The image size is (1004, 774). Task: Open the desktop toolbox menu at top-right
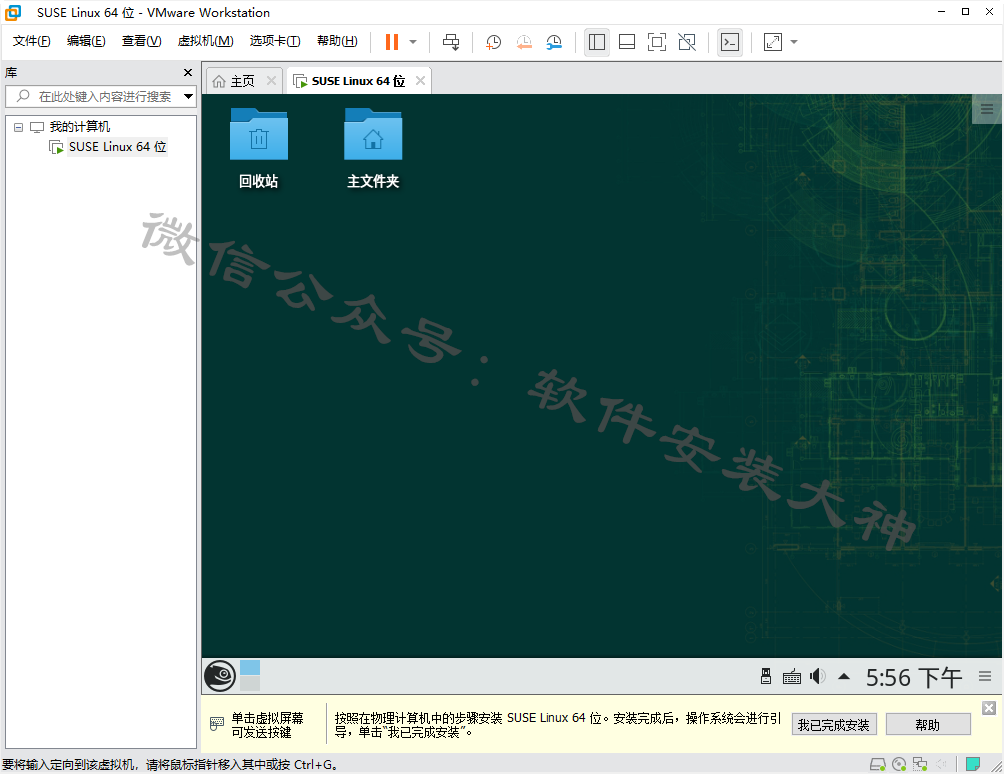(987, 108)
